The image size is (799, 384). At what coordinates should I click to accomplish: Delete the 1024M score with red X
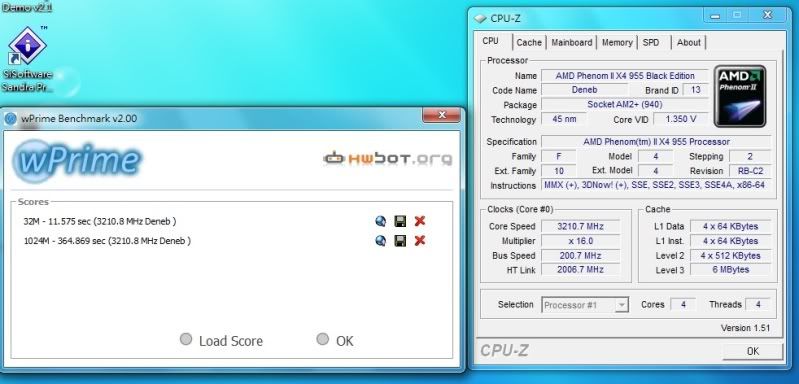(x=419, y=240)
